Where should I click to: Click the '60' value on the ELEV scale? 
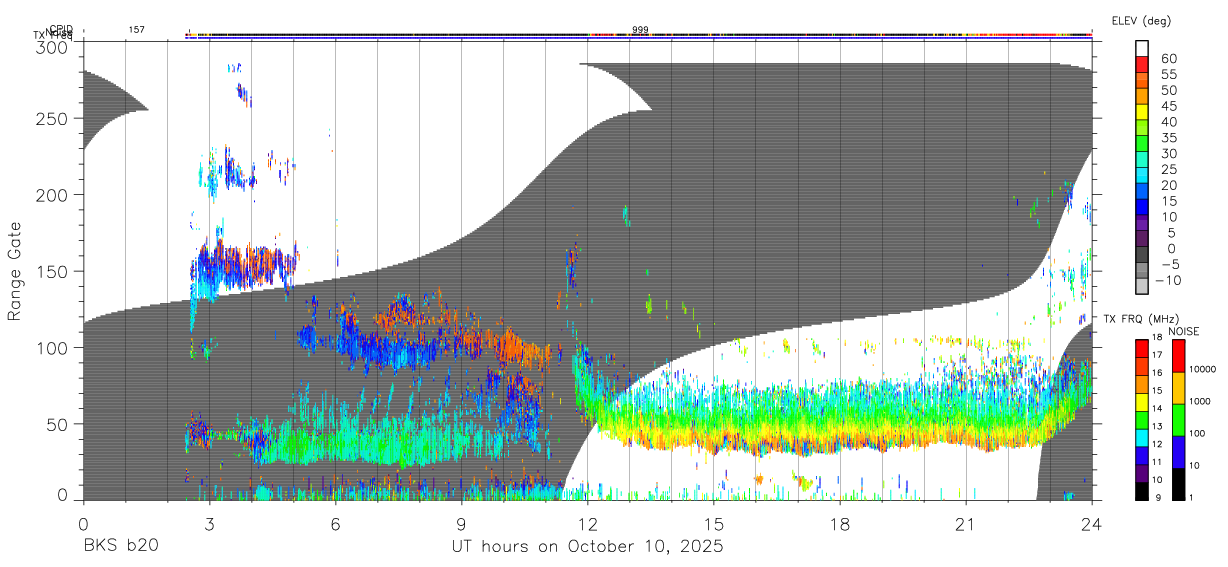tap(1168, 58)
